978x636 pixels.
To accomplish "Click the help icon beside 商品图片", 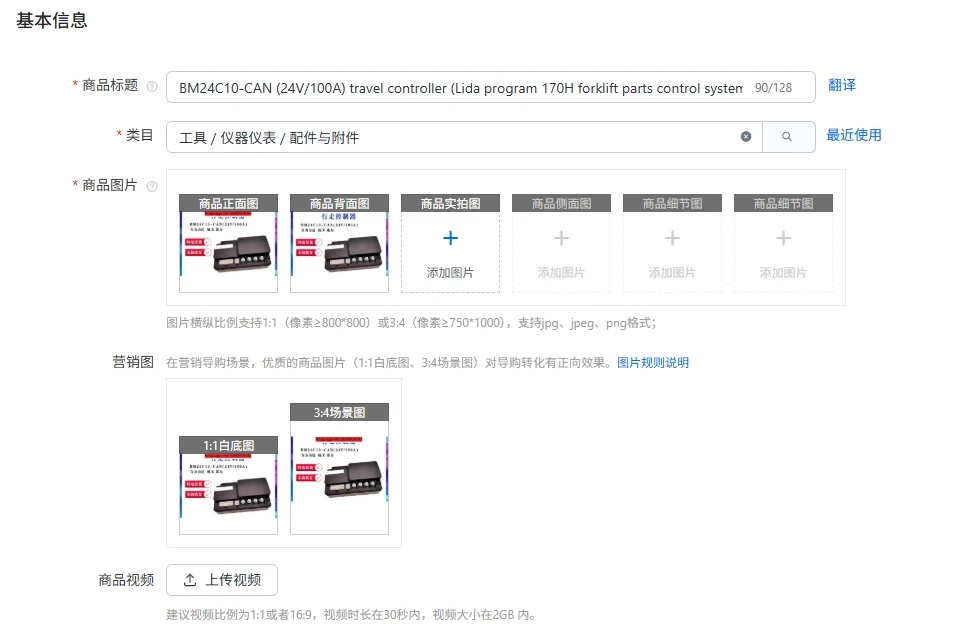I will pos(152,186).
